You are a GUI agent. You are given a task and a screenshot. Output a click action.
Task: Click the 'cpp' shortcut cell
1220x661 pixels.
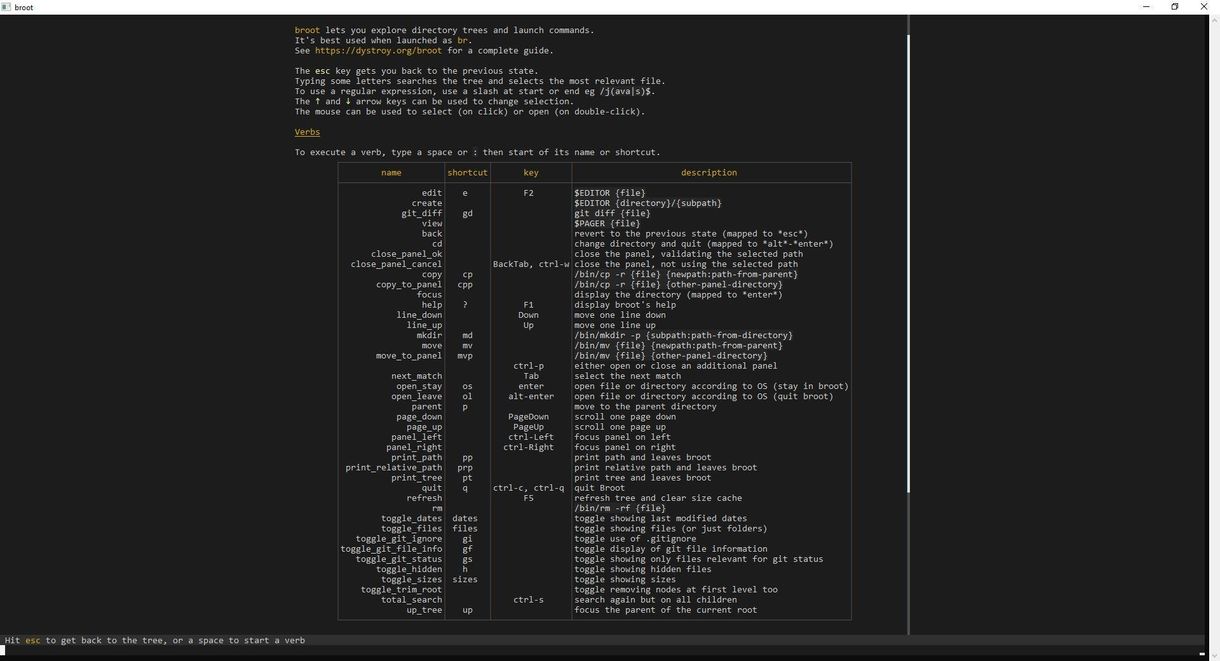point(465,284)
